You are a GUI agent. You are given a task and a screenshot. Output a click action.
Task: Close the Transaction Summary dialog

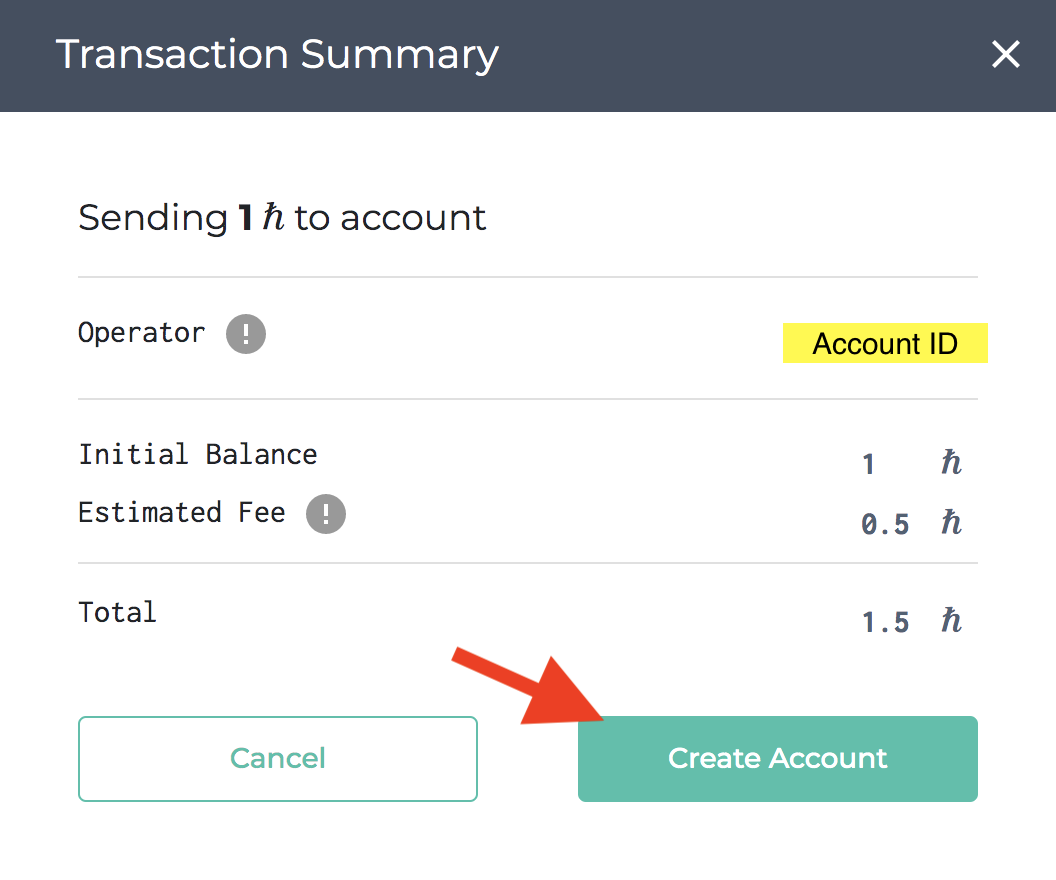coord(1005,54)
